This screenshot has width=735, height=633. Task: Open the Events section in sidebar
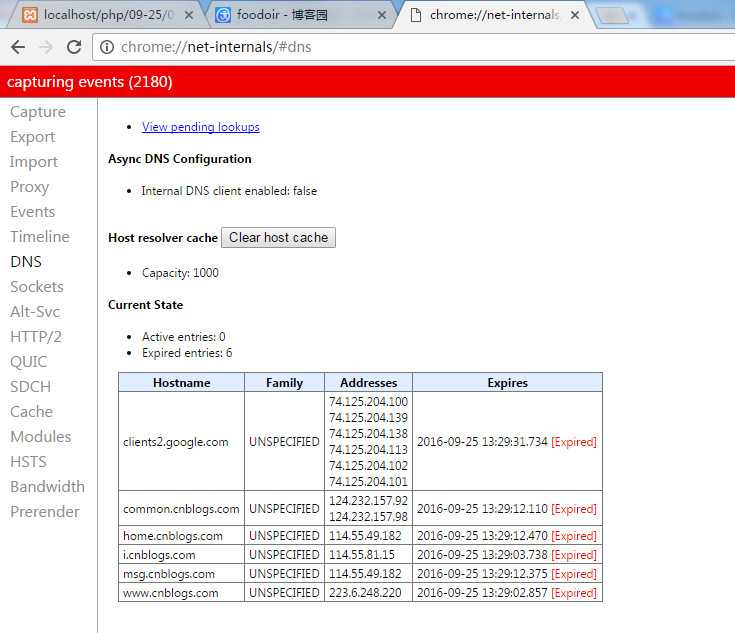[x=33, y=211]
